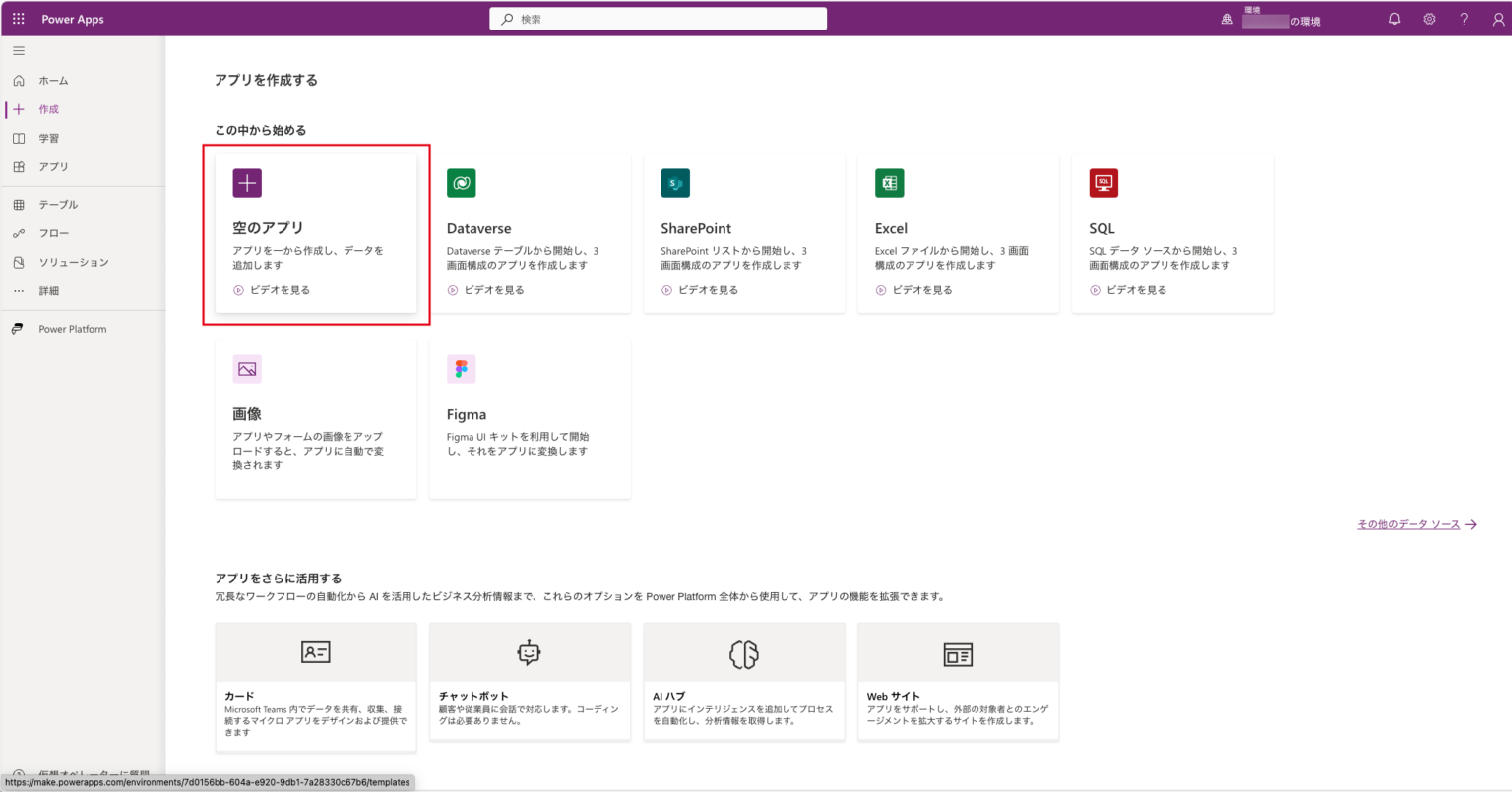Viewport: 1512px width, 792px height.
Task: Open the カード (Cards) feature icon
Action: 315,651
